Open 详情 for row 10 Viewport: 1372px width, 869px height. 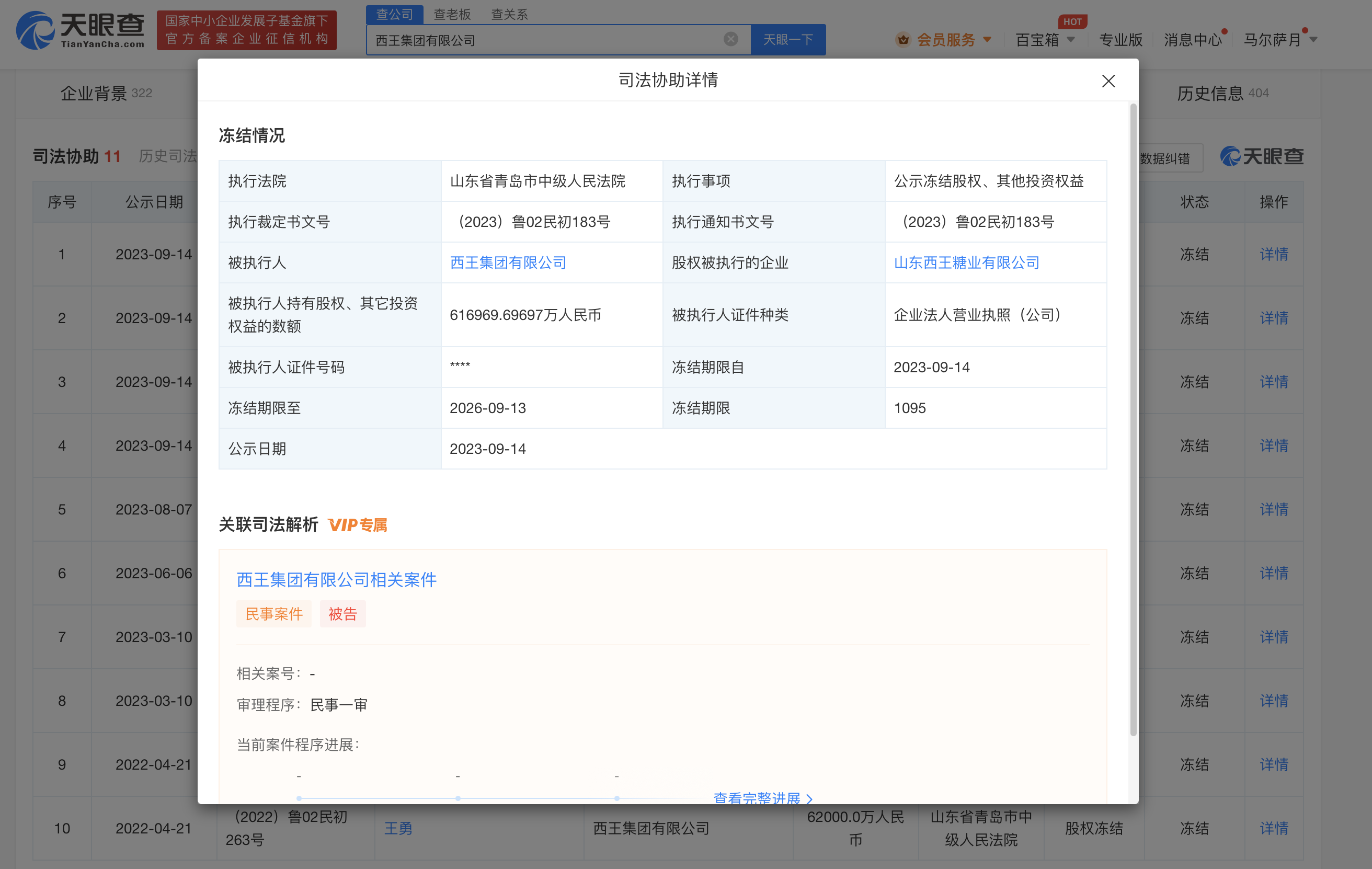(1273, 829)
